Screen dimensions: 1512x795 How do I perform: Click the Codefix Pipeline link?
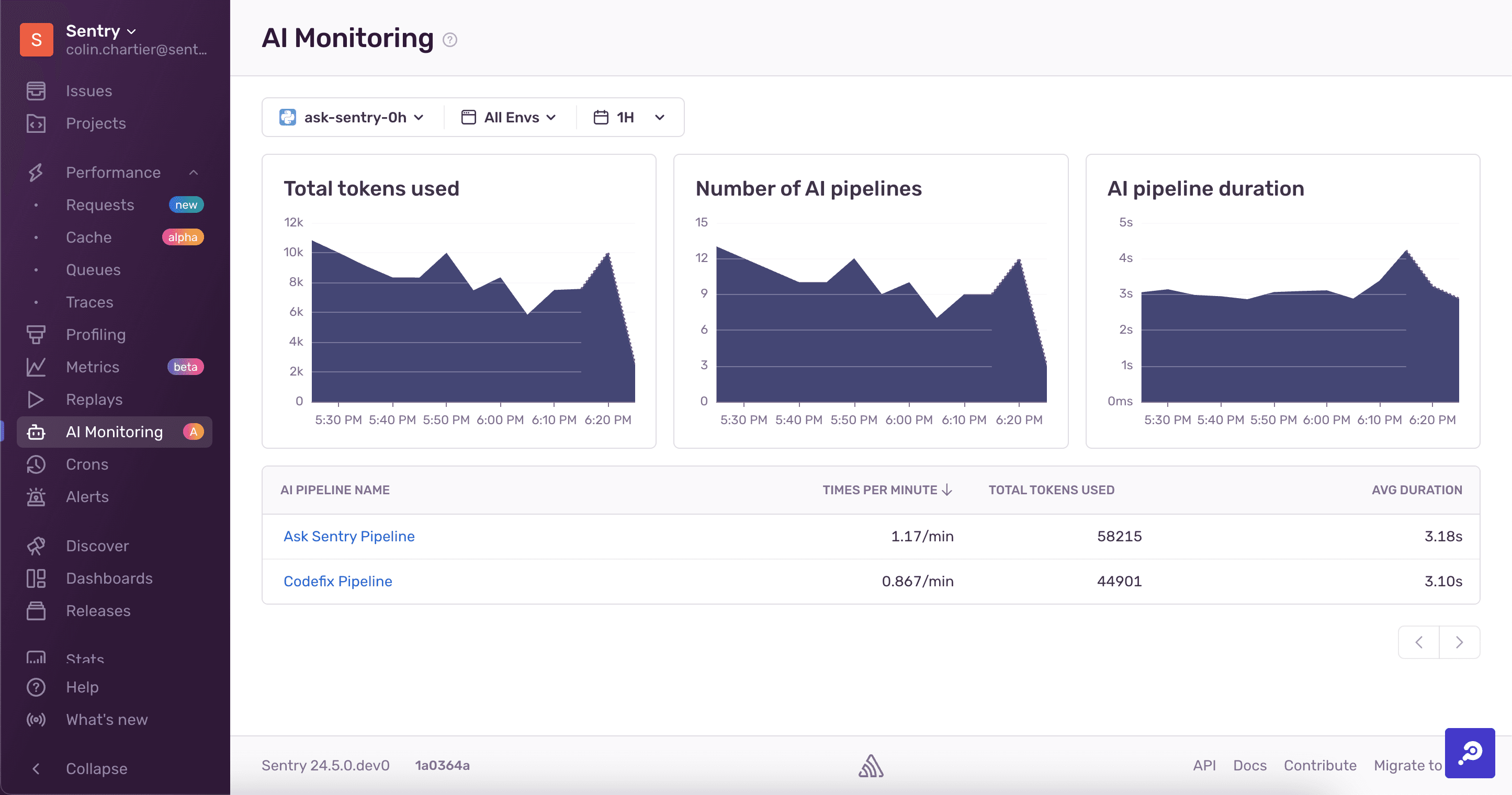(x=337, y=581)
